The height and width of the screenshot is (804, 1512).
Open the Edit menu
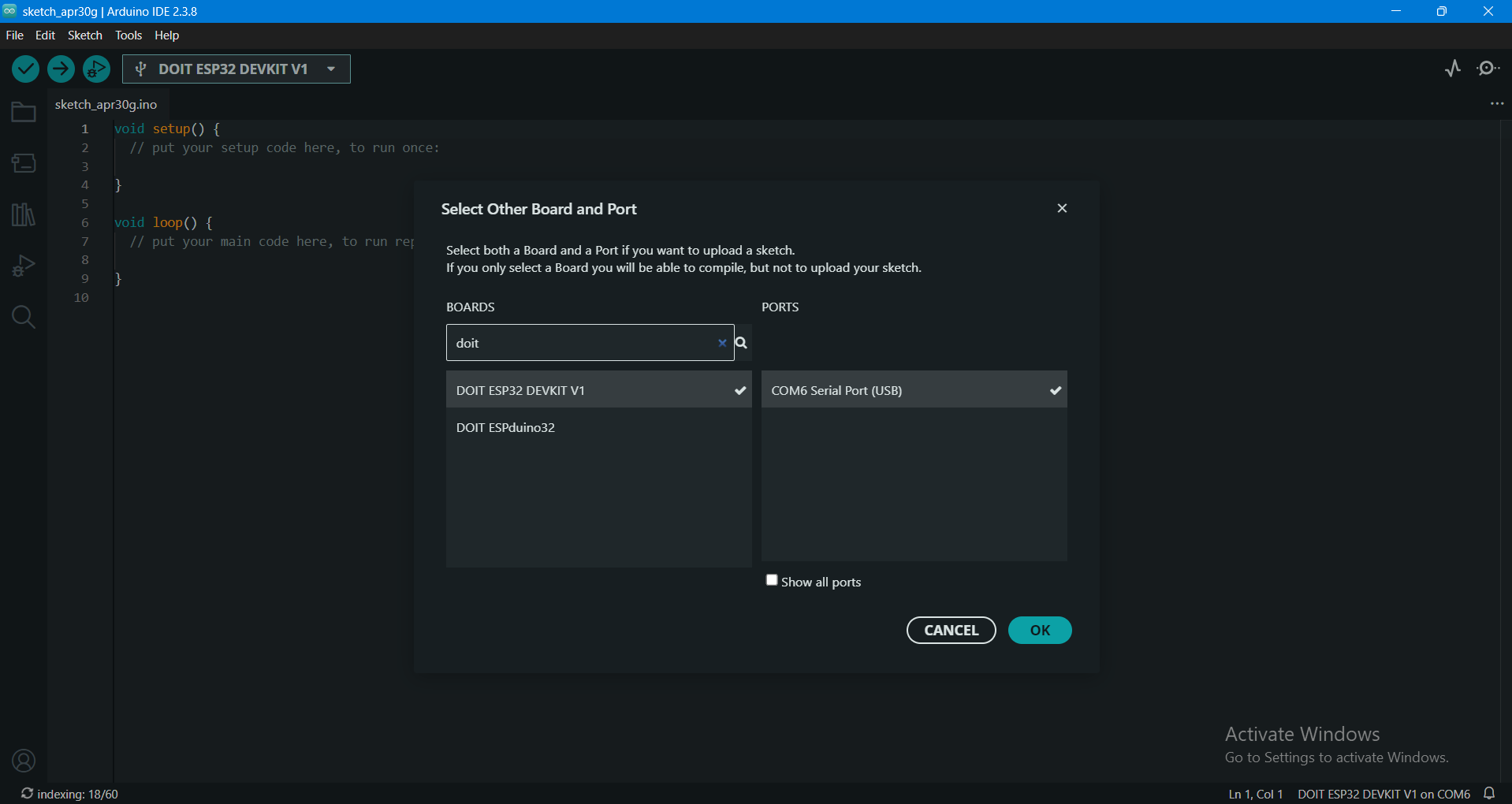point(45,35)
